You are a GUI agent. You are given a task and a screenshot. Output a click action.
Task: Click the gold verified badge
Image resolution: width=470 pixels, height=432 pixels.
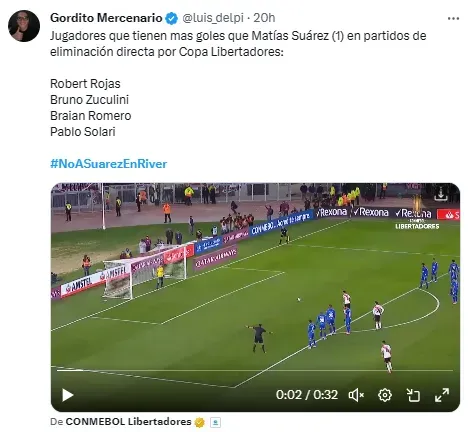[200, 422]
